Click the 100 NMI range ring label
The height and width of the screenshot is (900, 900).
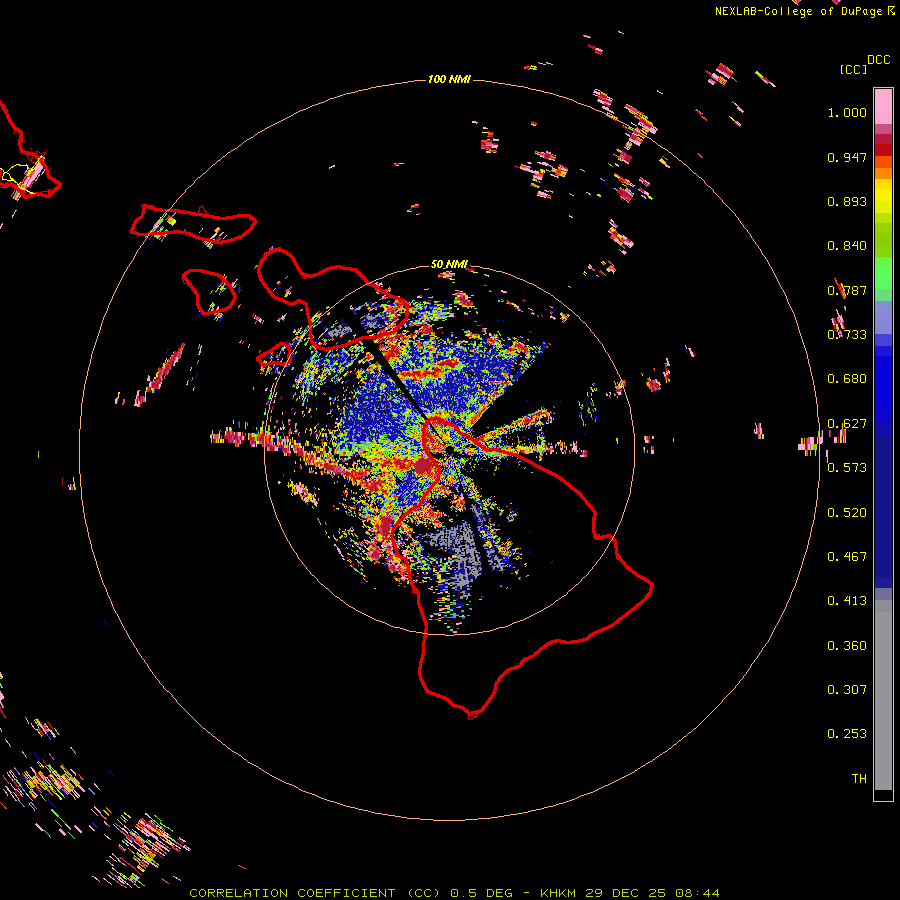click(449, 79)
